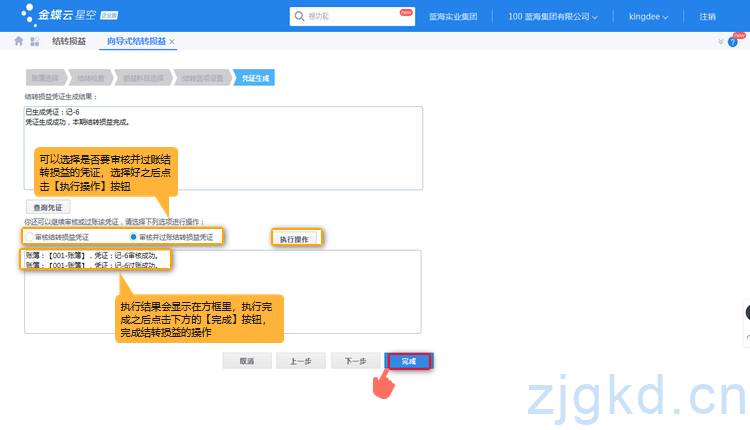Close the 向导式结转损益 tab
This screenshot has height=430, width=750.
[x=172, y=41]
